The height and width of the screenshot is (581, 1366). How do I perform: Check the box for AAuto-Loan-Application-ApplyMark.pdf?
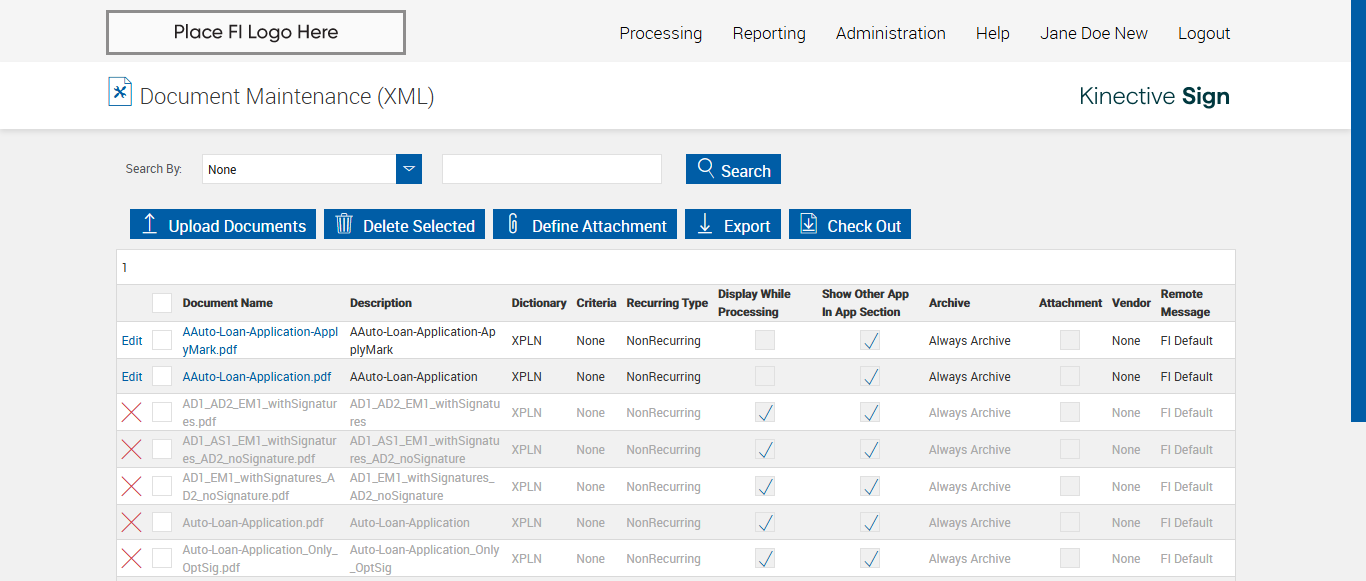pyautogui.click(x=162, y=341)
